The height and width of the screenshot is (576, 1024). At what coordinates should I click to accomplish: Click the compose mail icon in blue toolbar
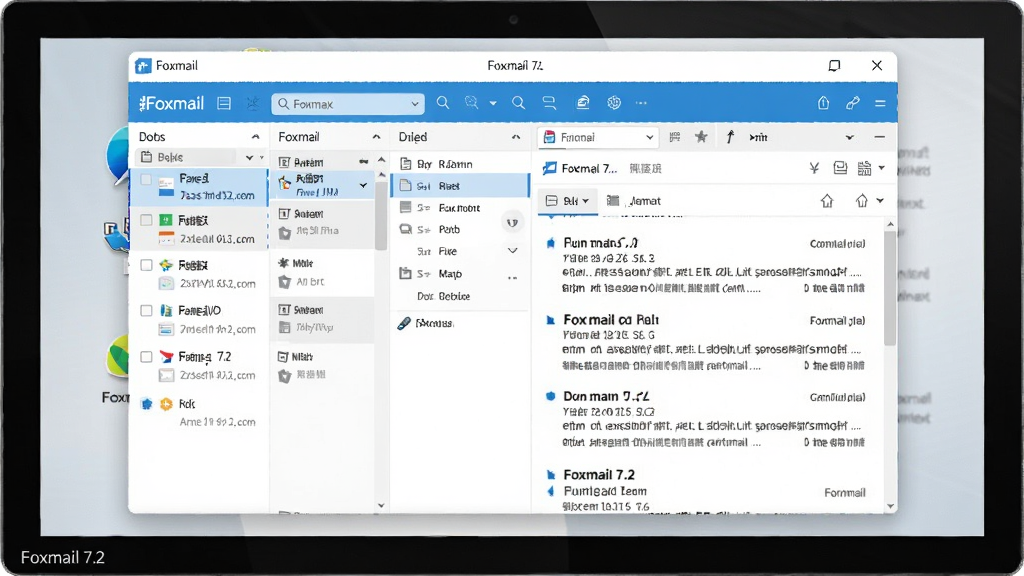click(583, 103)
